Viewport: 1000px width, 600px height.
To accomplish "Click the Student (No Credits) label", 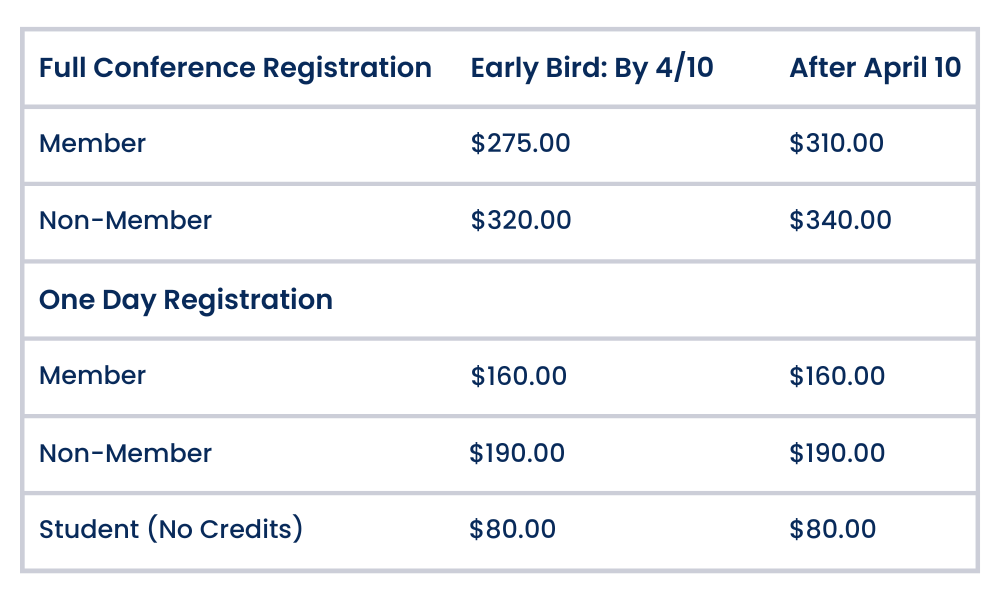I will tap(170, 529).
